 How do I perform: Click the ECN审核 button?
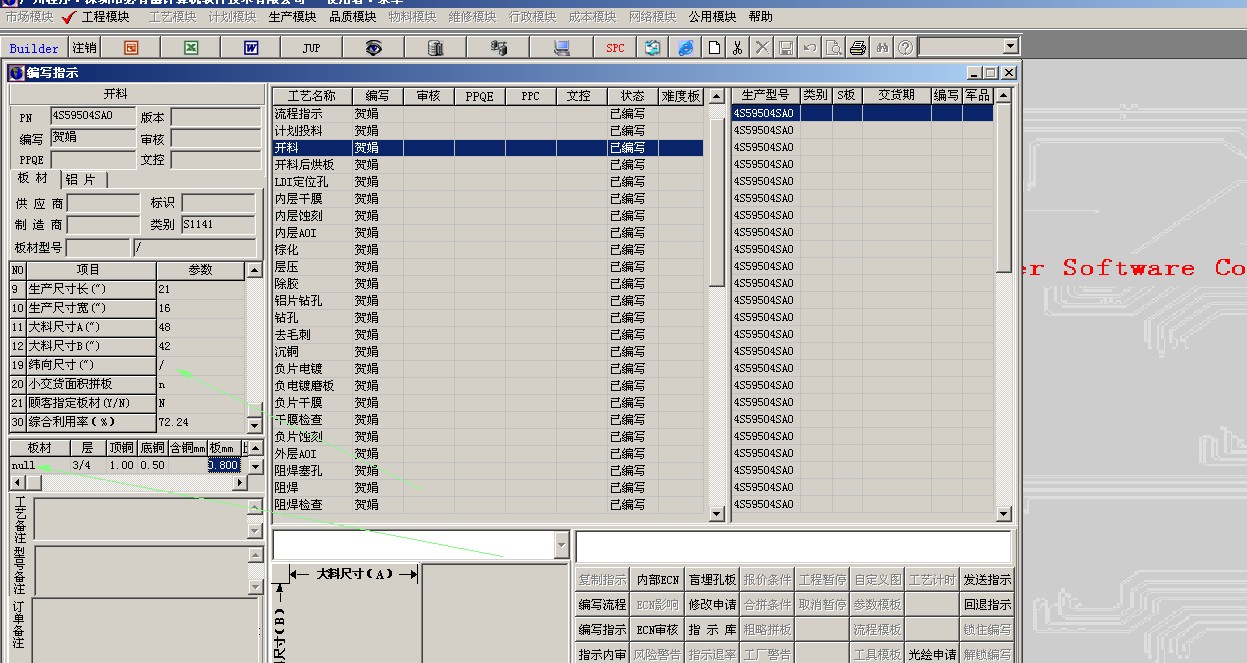coord(657,630)
